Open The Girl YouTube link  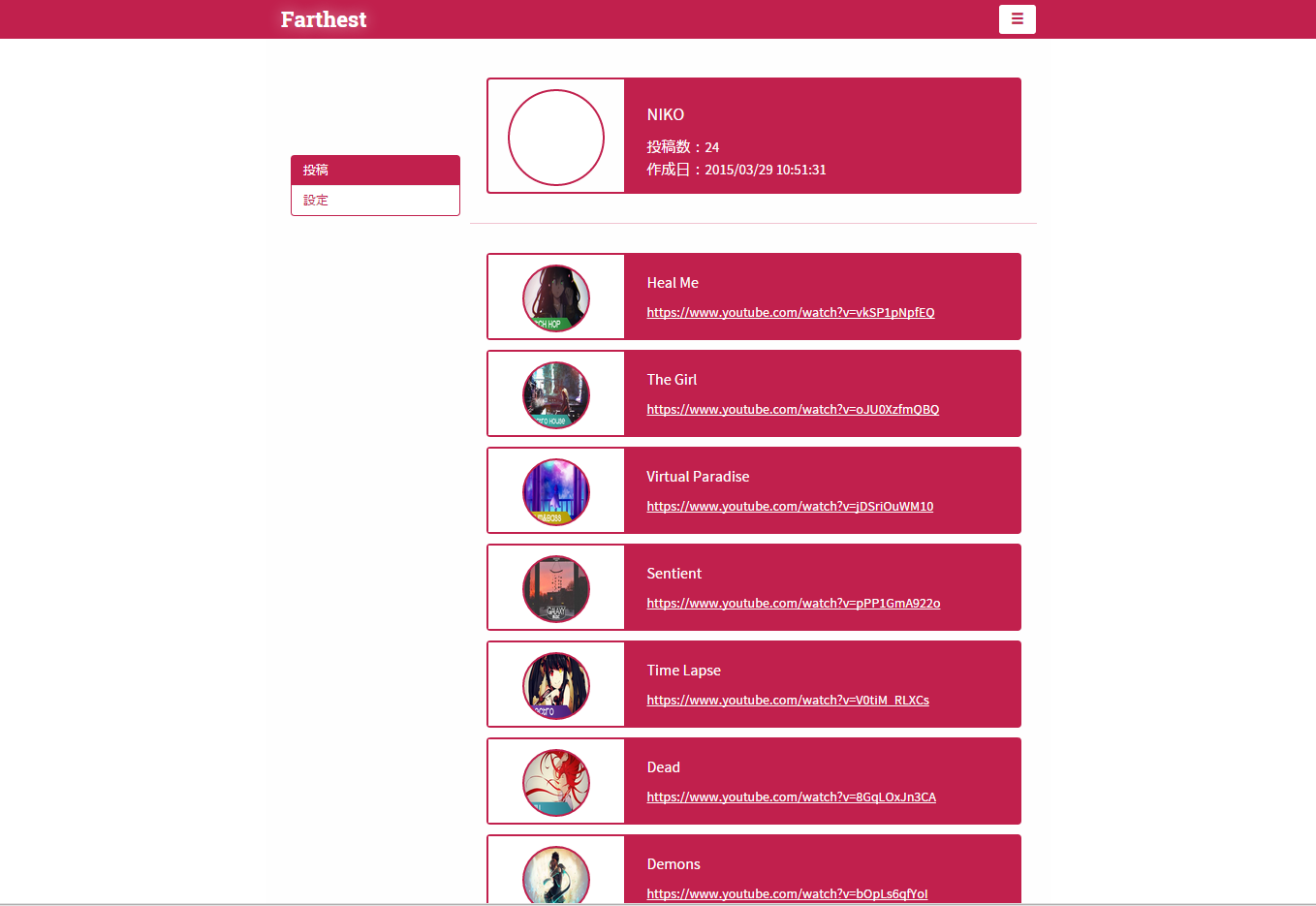[x=793, y=410]
